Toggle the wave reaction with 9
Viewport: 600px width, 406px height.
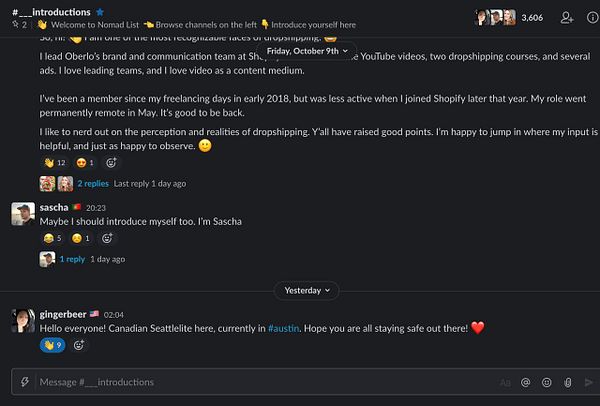[51, 345]
